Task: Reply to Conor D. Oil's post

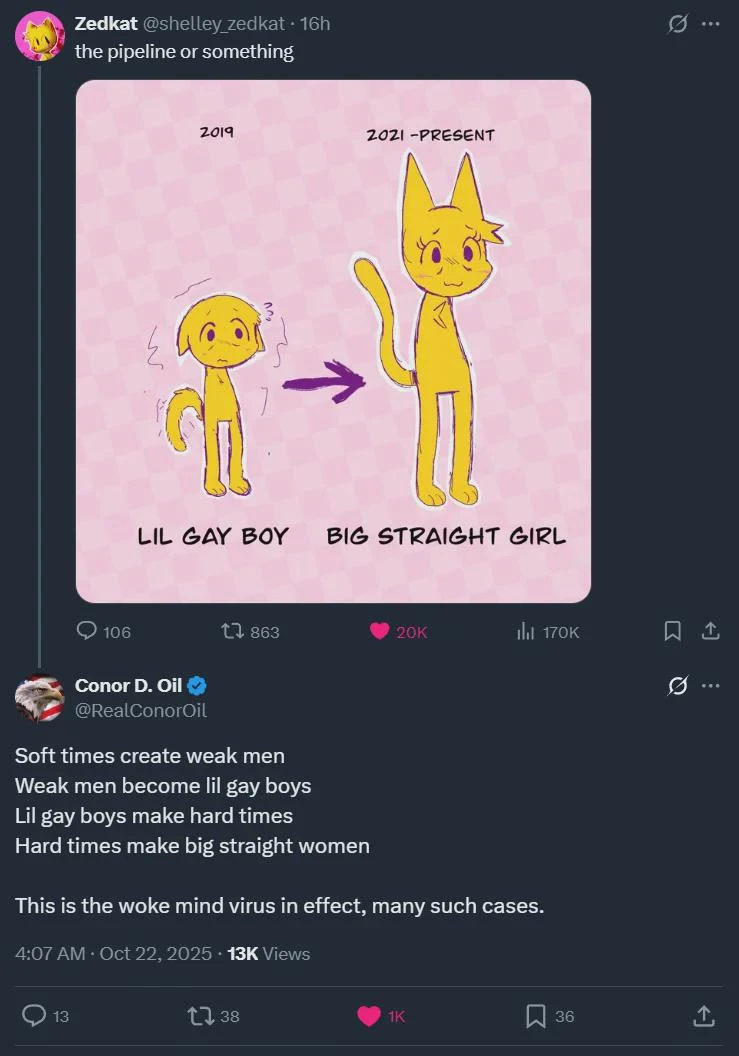Action: [34, 1016]
